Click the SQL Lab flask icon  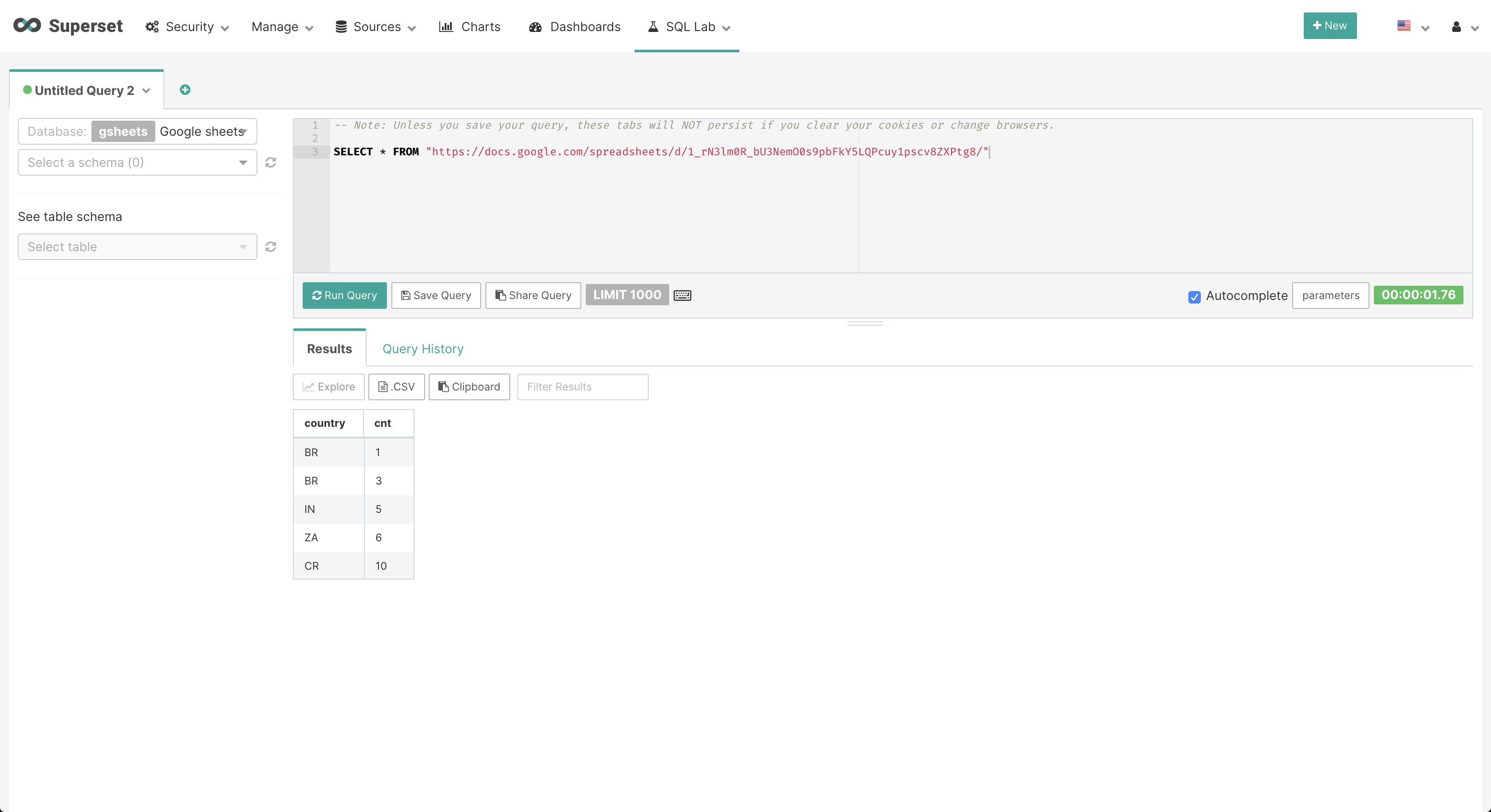(x=653, y=26)
